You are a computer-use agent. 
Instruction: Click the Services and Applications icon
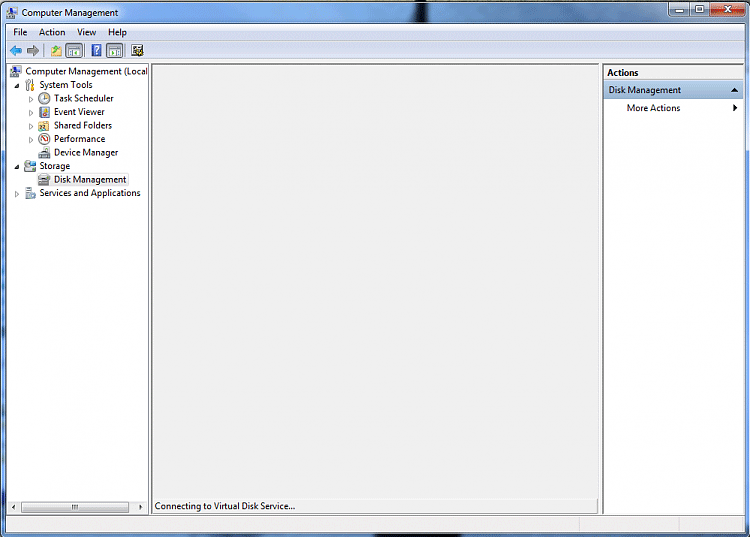[x=30, y=193]
